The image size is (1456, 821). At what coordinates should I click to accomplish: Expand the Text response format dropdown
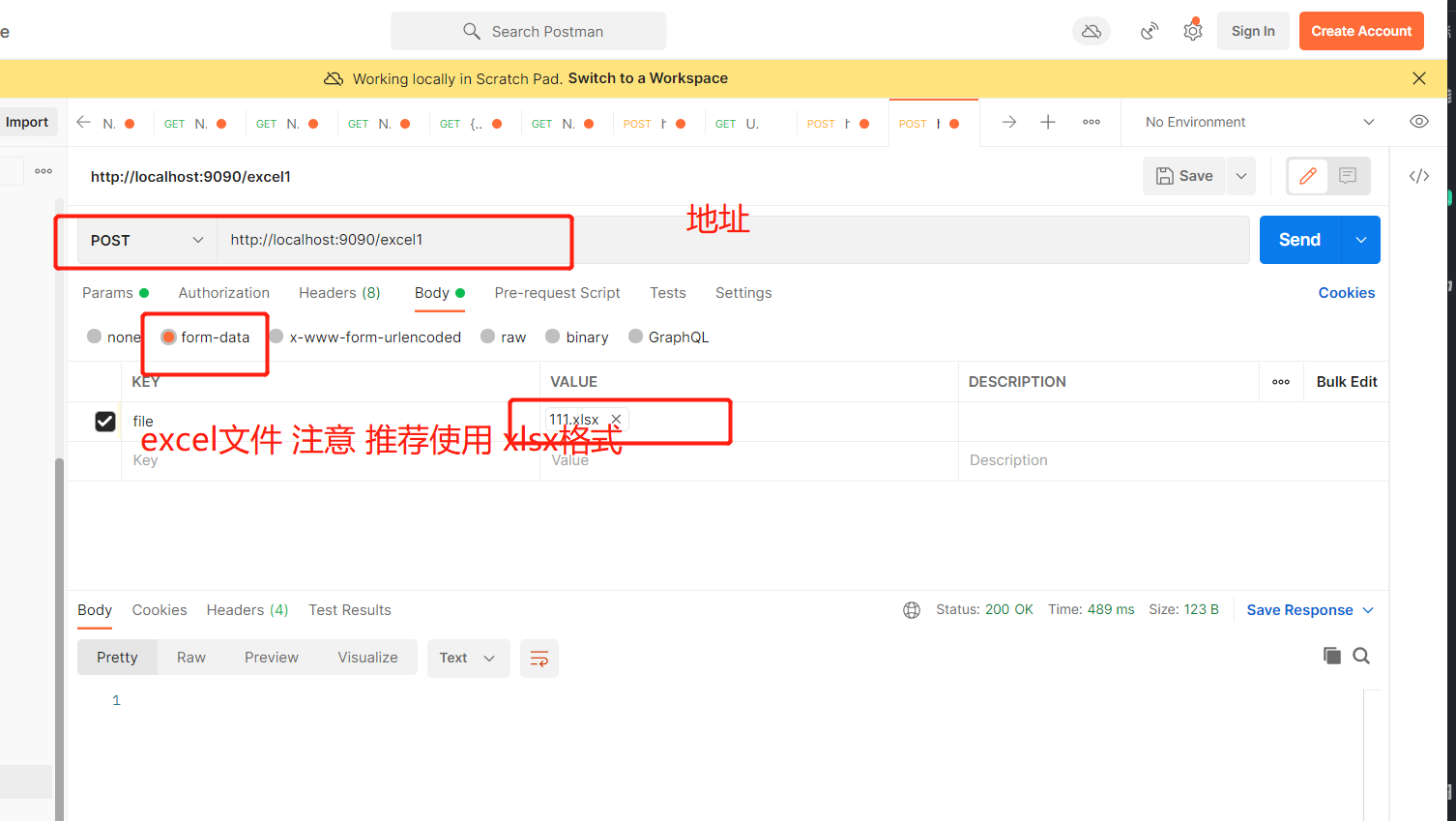coord(468,657)
